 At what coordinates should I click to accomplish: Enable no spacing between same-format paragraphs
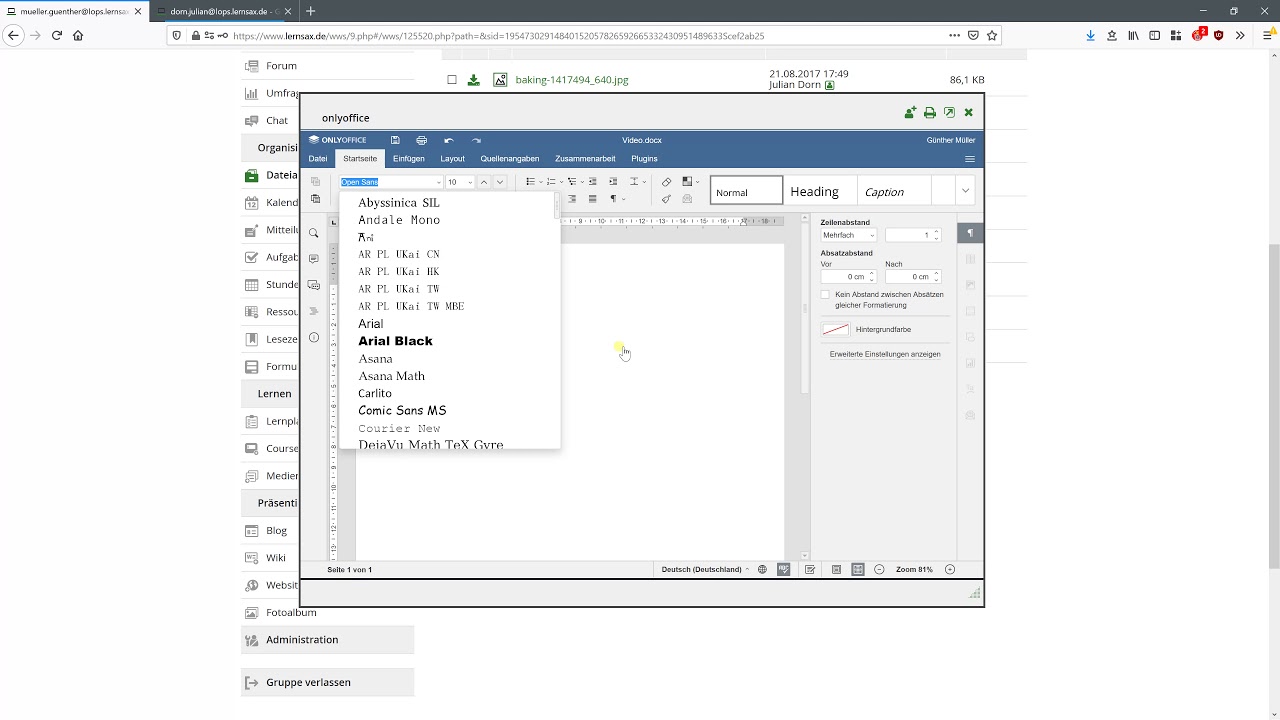825,295
